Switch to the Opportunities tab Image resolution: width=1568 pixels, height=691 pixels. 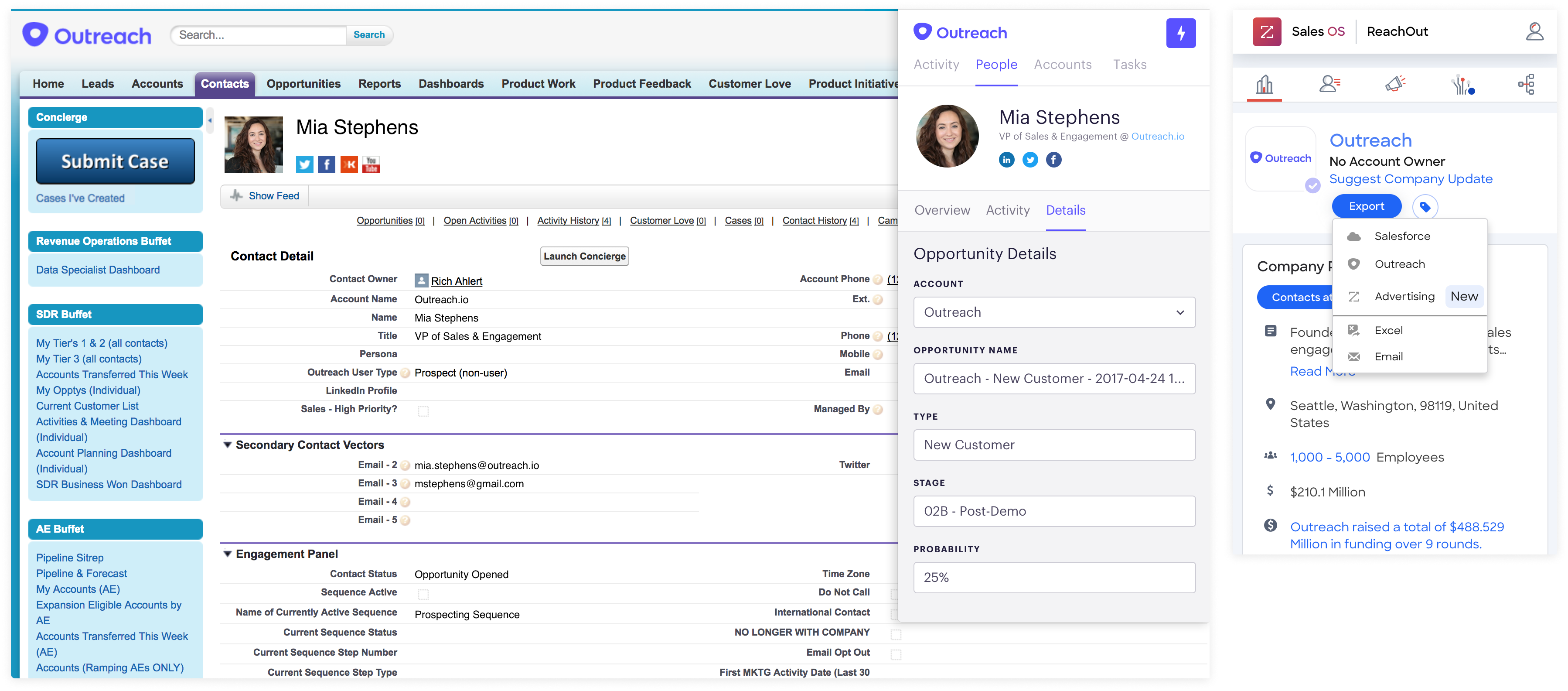(303, 84)
